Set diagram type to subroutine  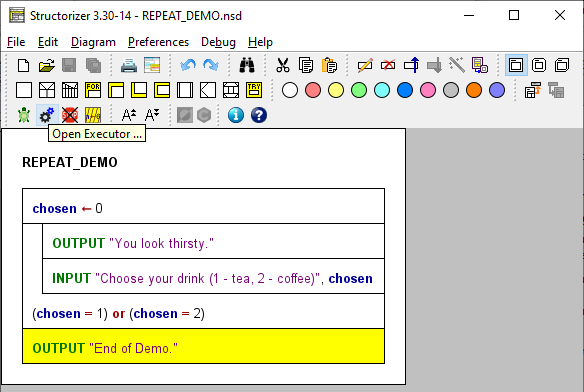539,65
